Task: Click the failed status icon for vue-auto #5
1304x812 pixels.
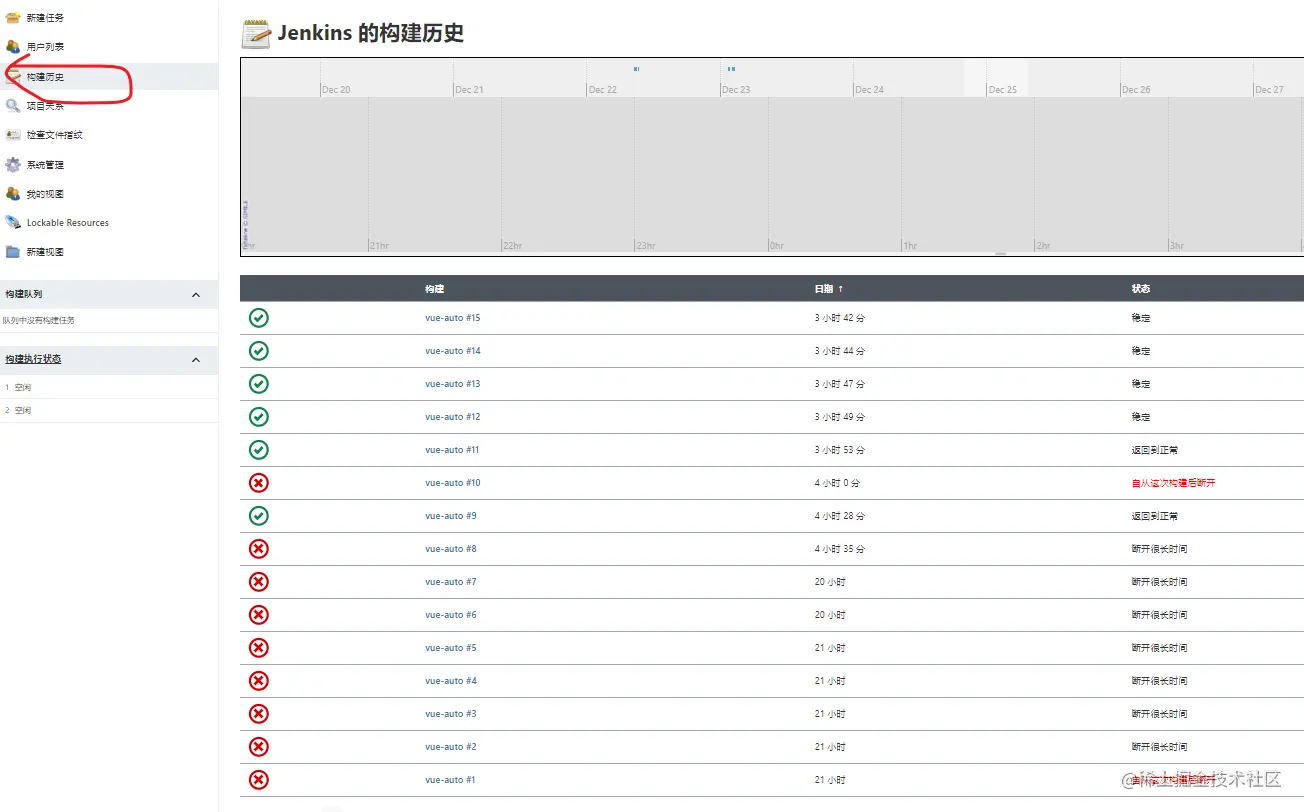Action: pos(258,648)
